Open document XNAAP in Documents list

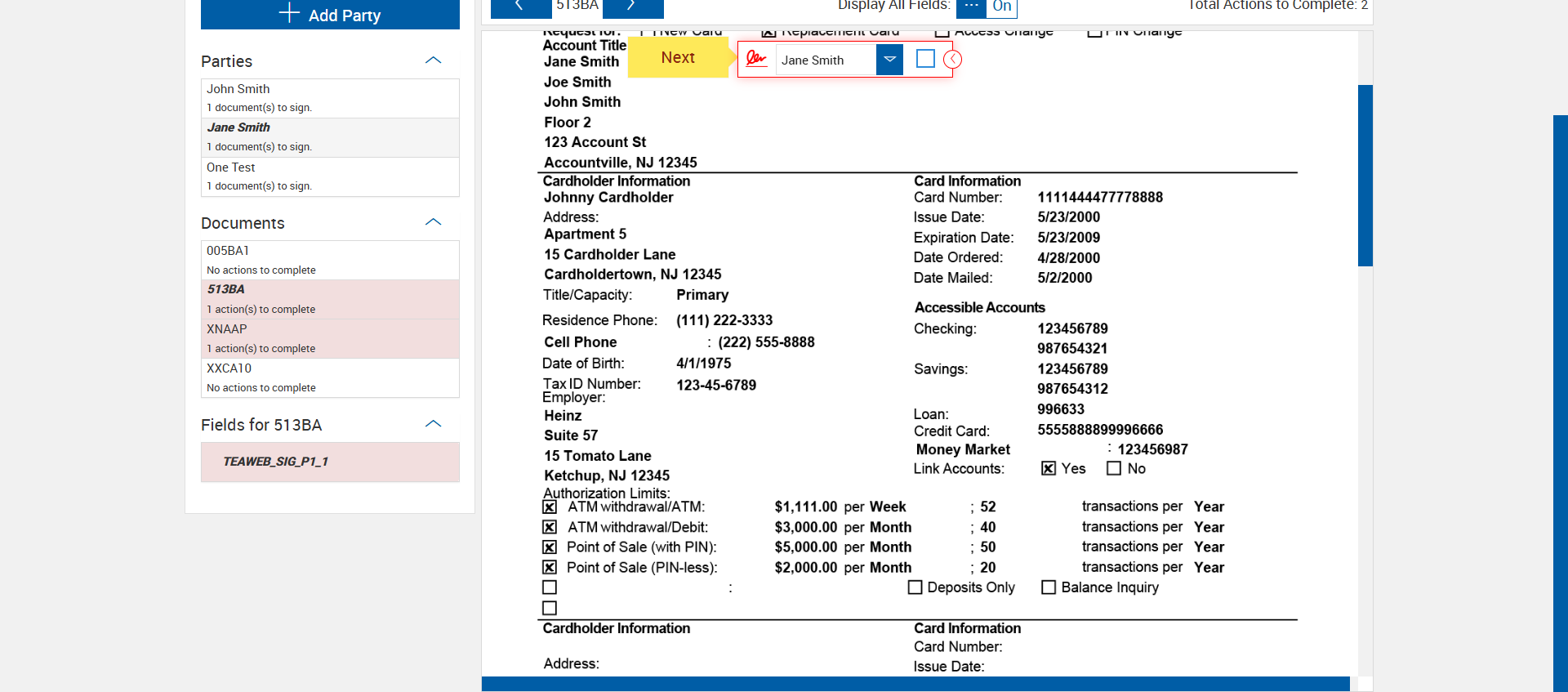tap(330, 338)
